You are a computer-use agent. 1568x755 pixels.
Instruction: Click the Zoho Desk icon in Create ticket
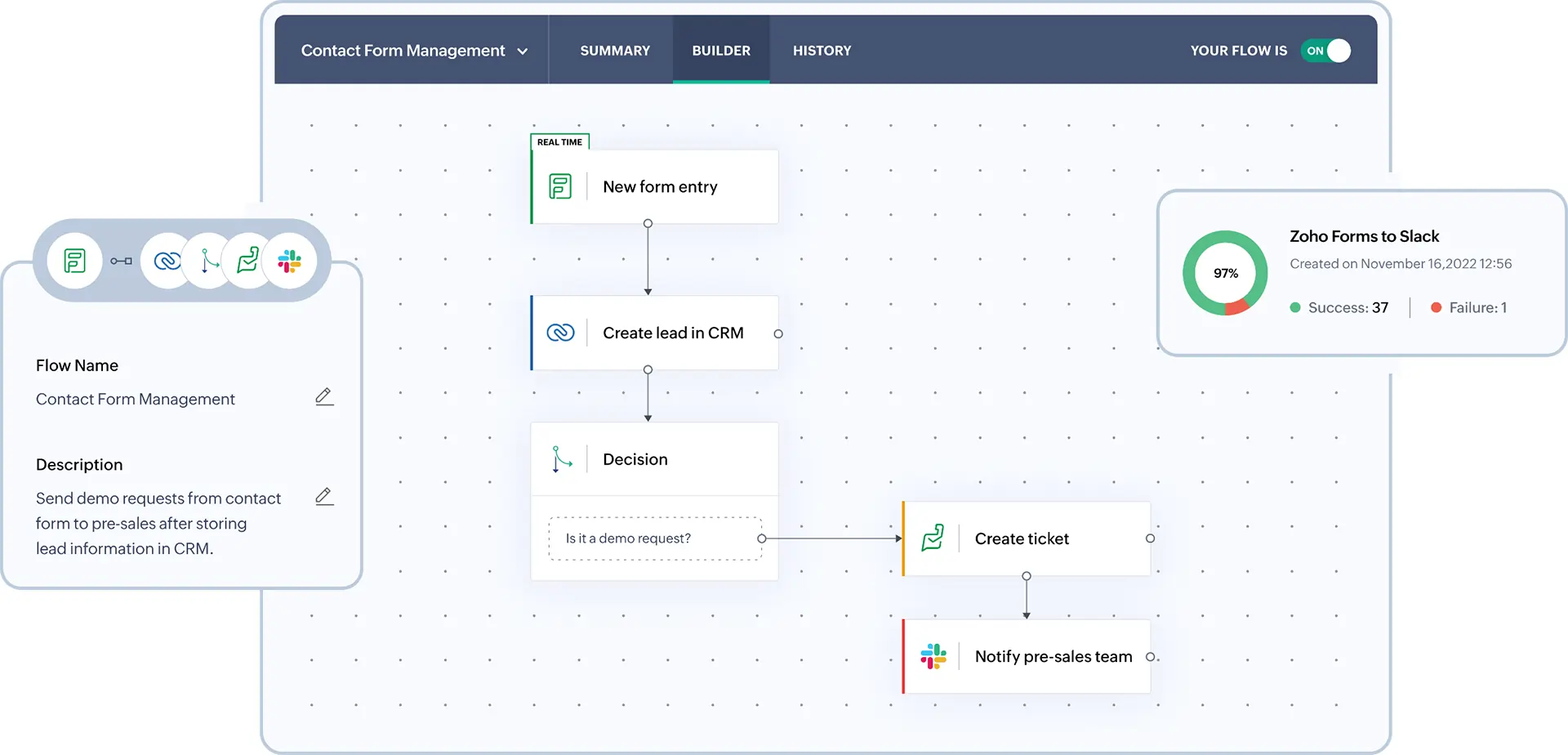(933, 538)
